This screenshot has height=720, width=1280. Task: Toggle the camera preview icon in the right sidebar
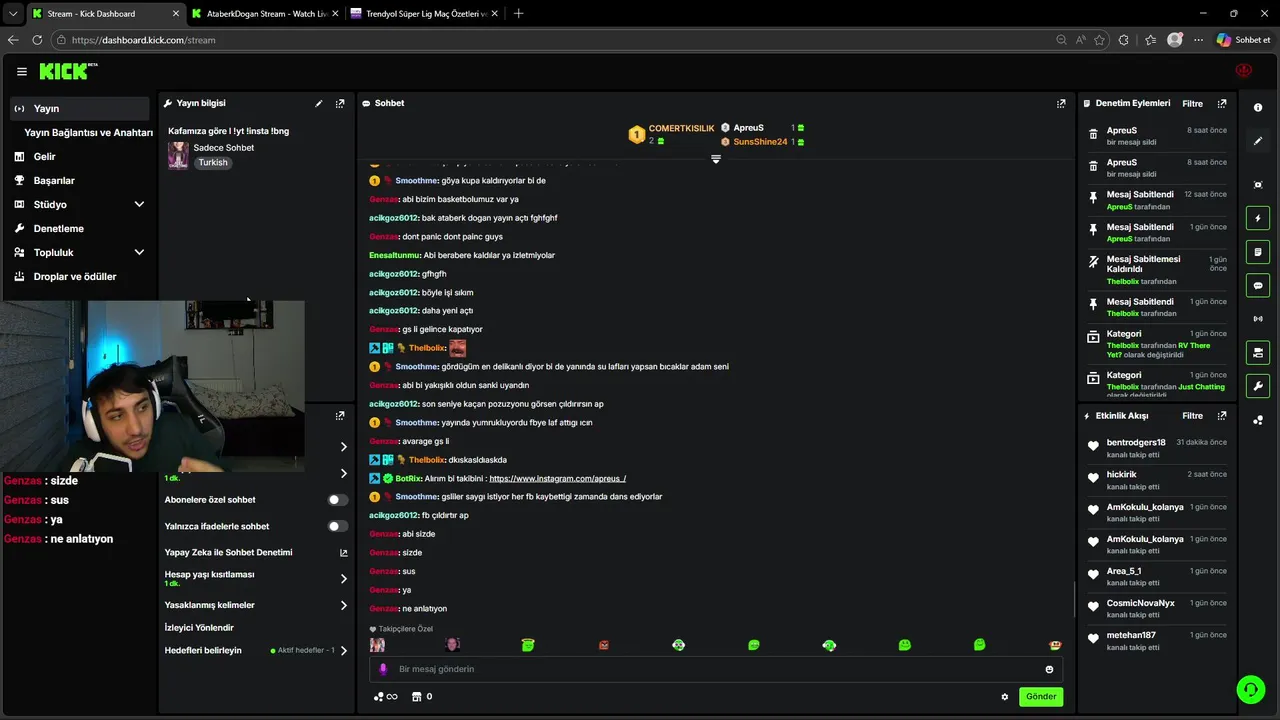click(1258, 353)
